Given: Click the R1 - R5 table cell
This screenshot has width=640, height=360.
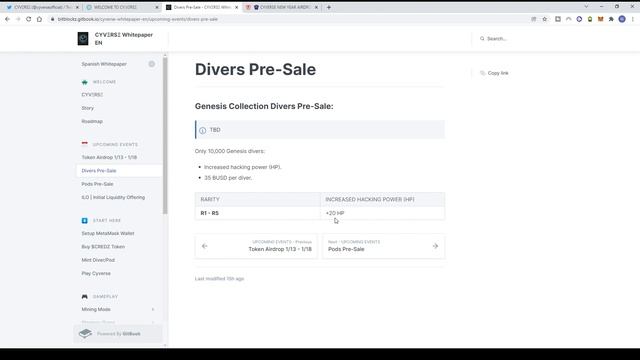Looking at the screenshot, I should click(258, 213).
